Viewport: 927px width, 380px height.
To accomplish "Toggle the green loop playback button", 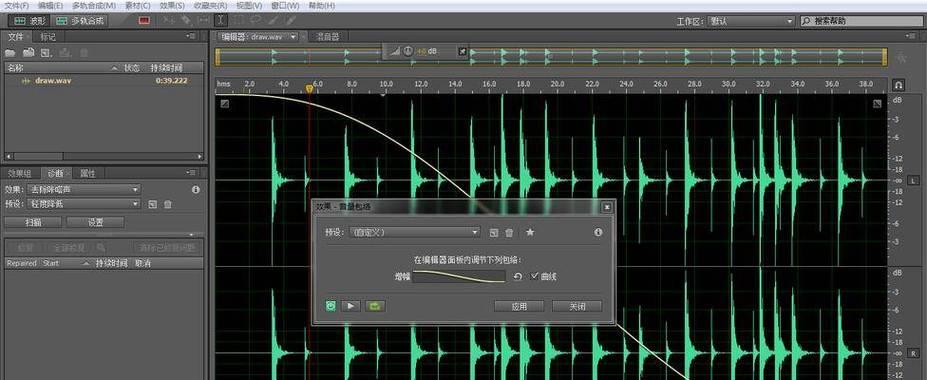I will coord(375,306).
